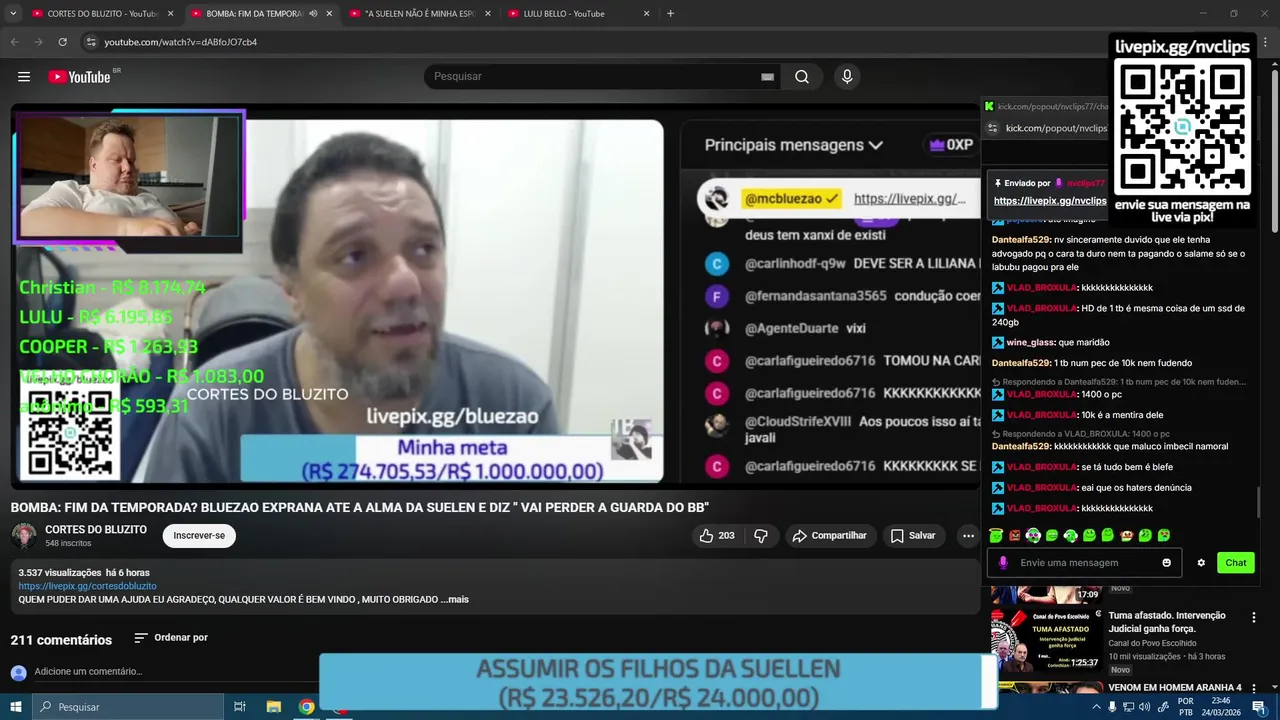Click the site info icon in the address bar
The image size is (1280, 720).
click(x=90, y=42)
